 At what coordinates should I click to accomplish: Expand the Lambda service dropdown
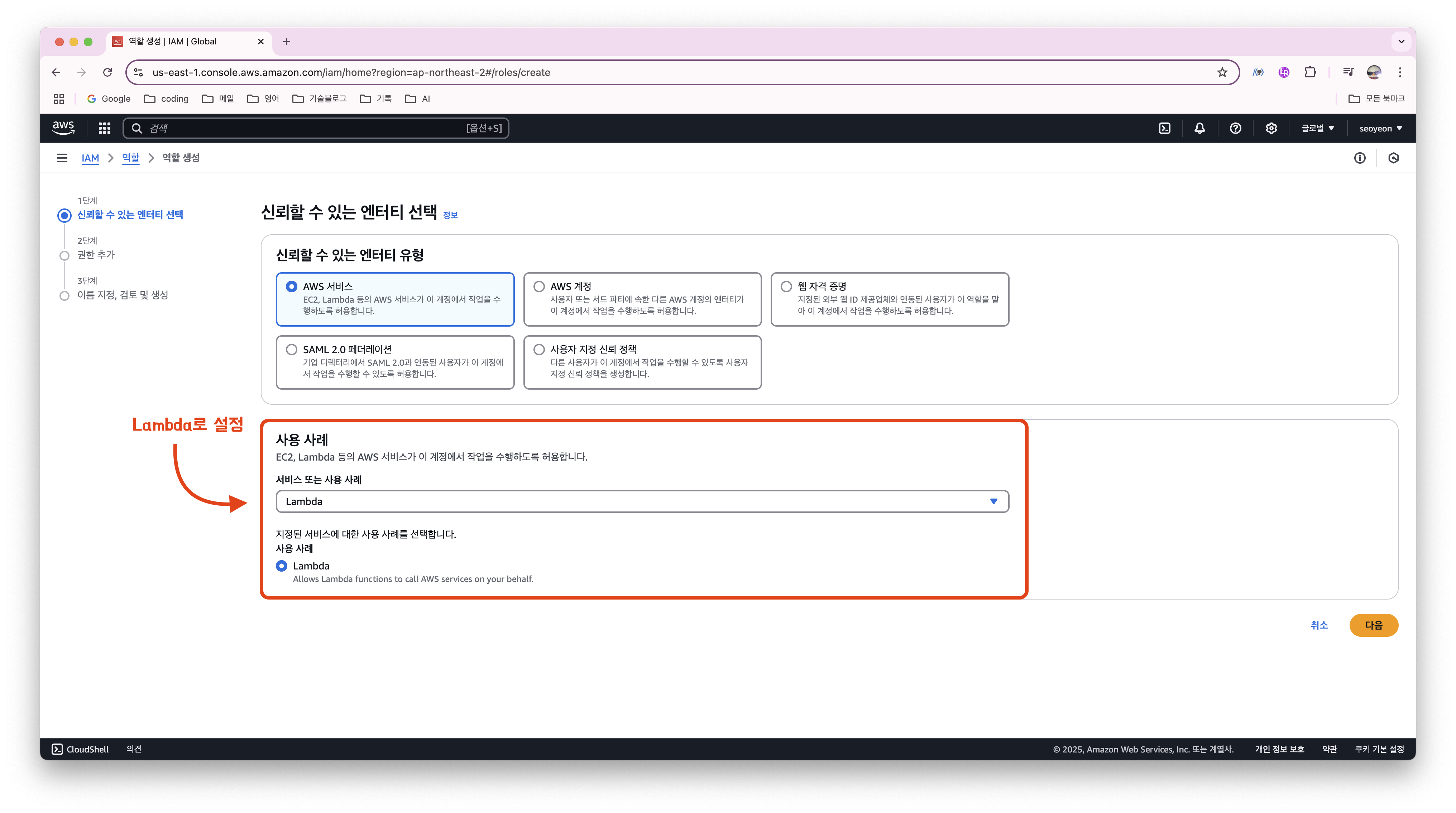(x=642, y=502)
